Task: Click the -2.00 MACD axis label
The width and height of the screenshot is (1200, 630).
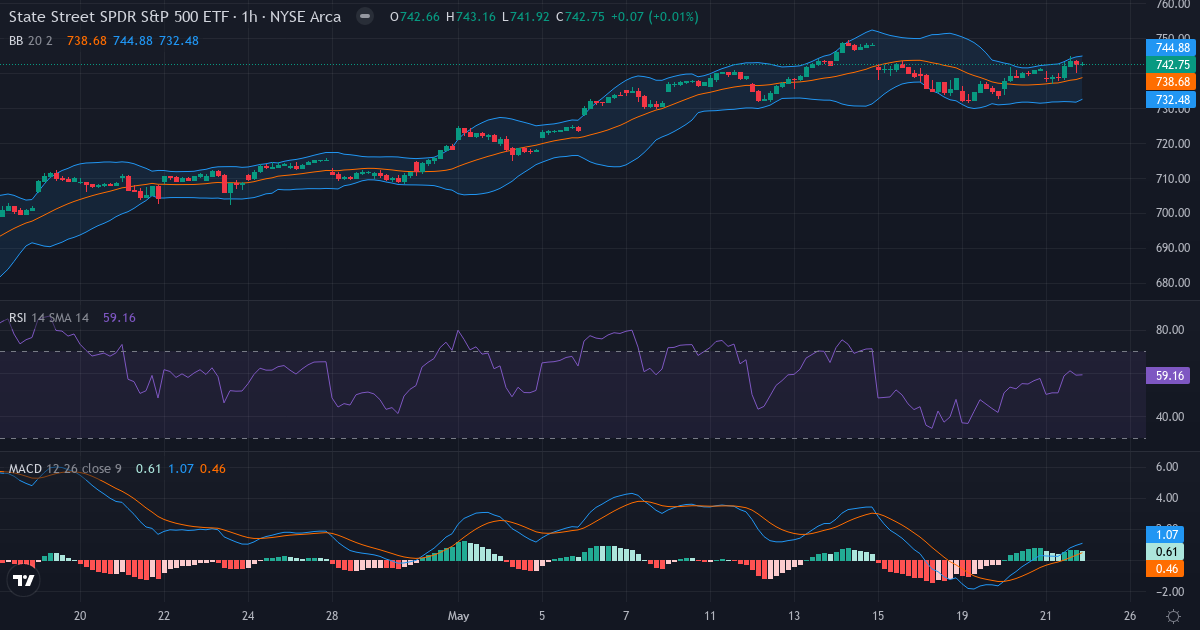Action: click(1169, 591)
